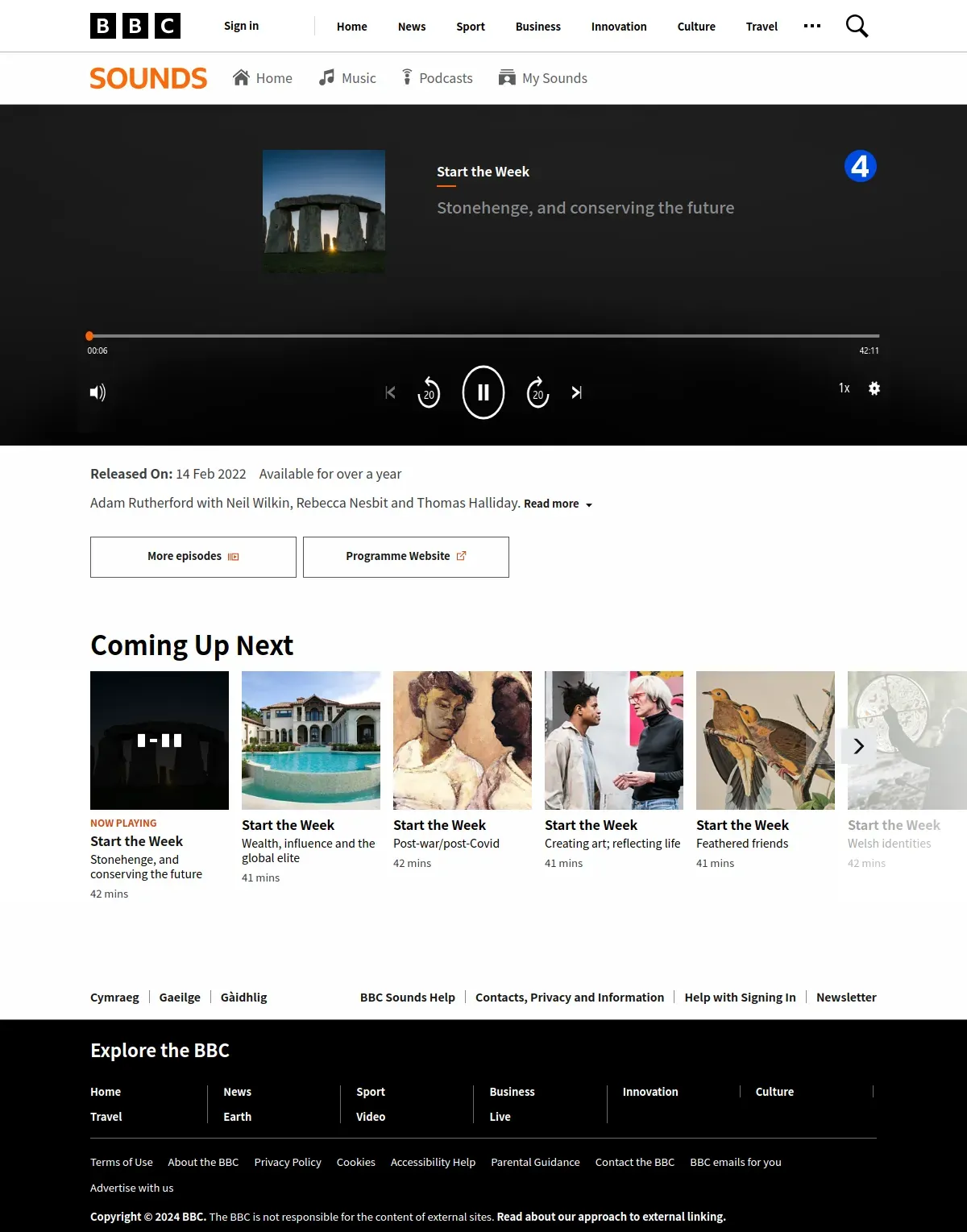Click the BBC logo in the header
Image resolution: width=967 pixels, height=1232 pixels.
[135, 26]
